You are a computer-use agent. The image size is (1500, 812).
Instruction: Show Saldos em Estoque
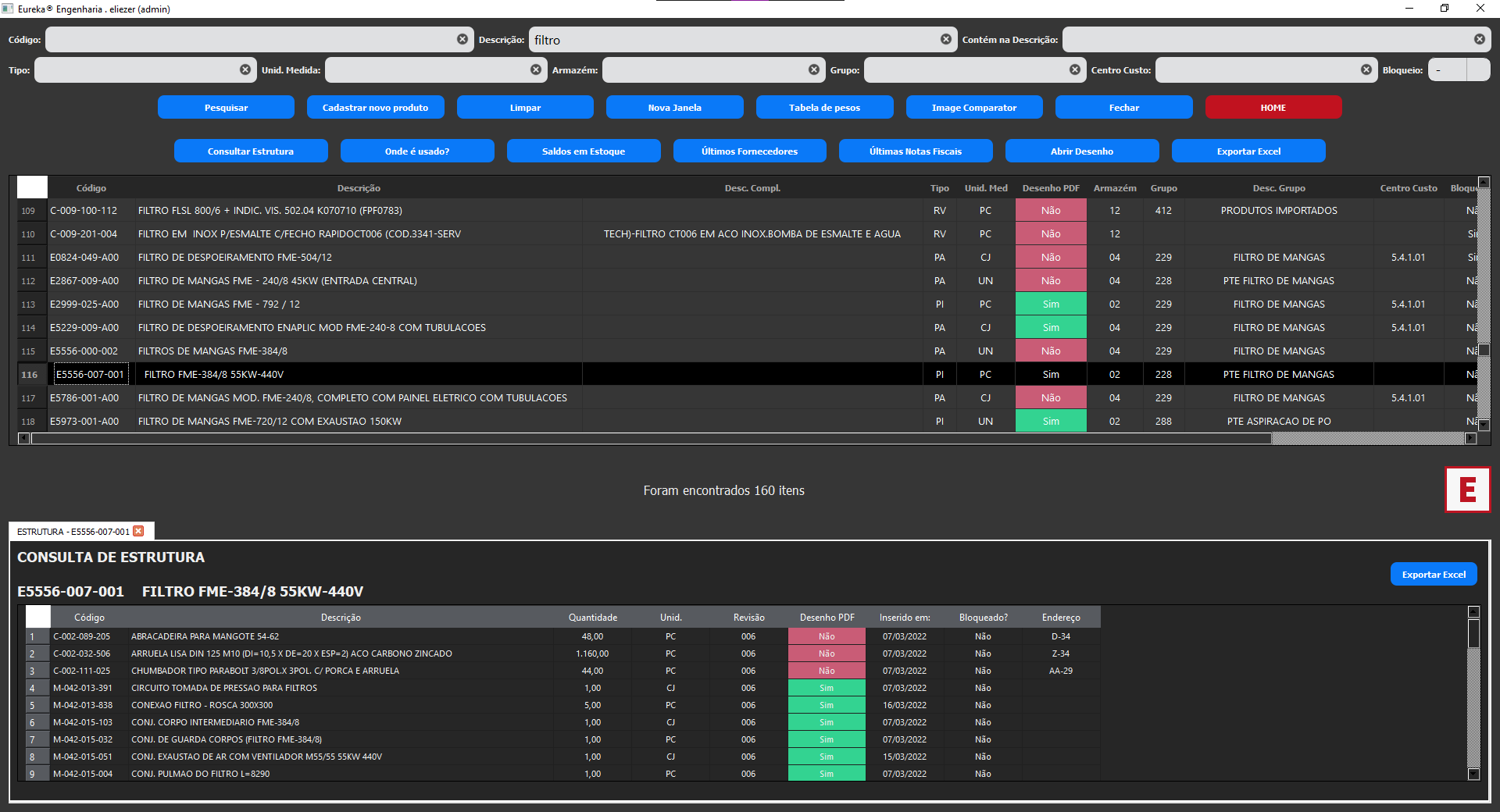click(584, 151)
